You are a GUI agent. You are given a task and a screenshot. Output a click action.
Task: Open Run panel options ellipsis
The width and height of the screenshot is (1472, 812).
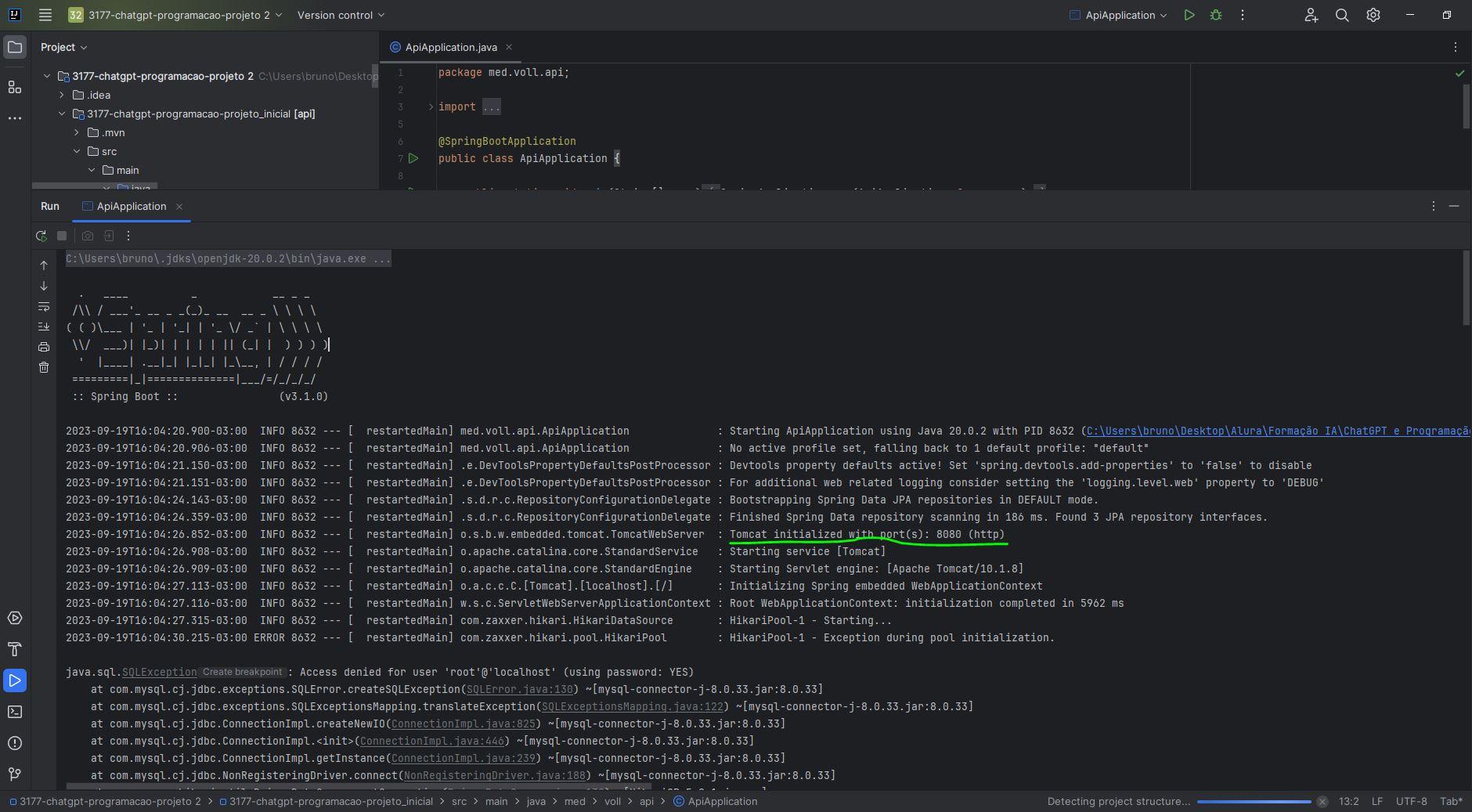(x=1434, y=206)
